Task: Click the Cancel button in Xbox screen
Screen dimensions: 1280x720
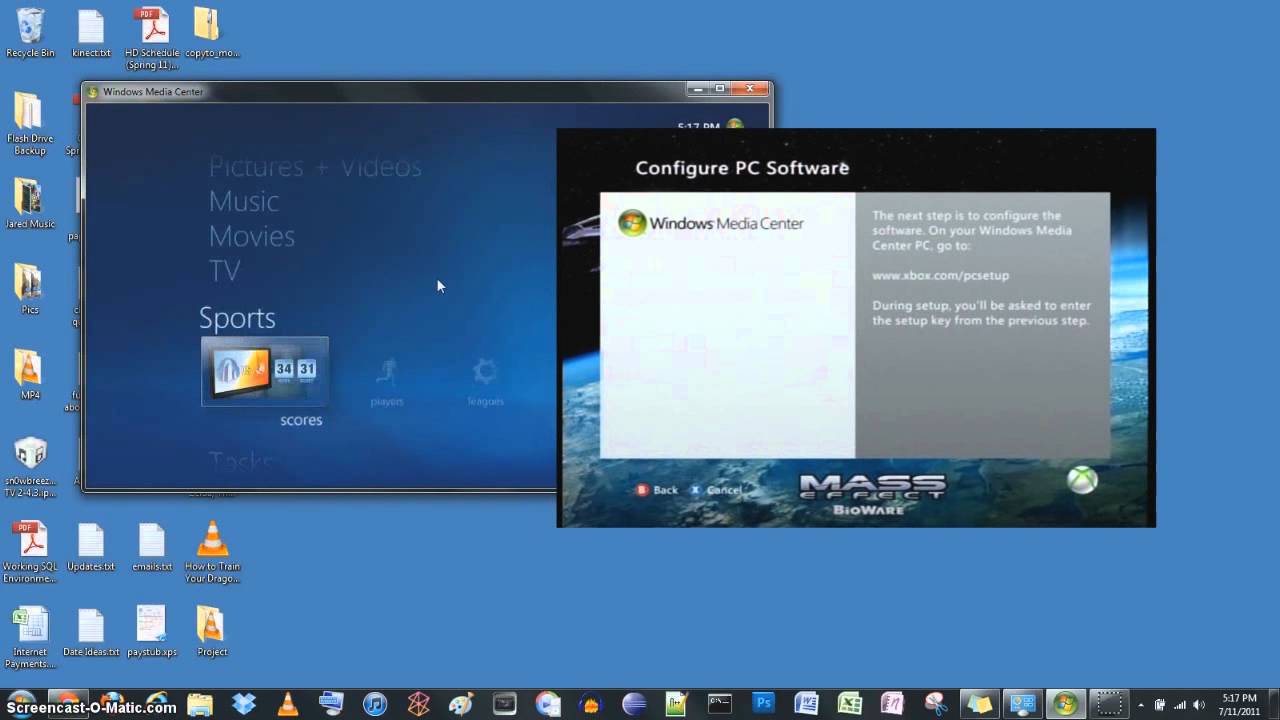Action: [x=715, y=490]
